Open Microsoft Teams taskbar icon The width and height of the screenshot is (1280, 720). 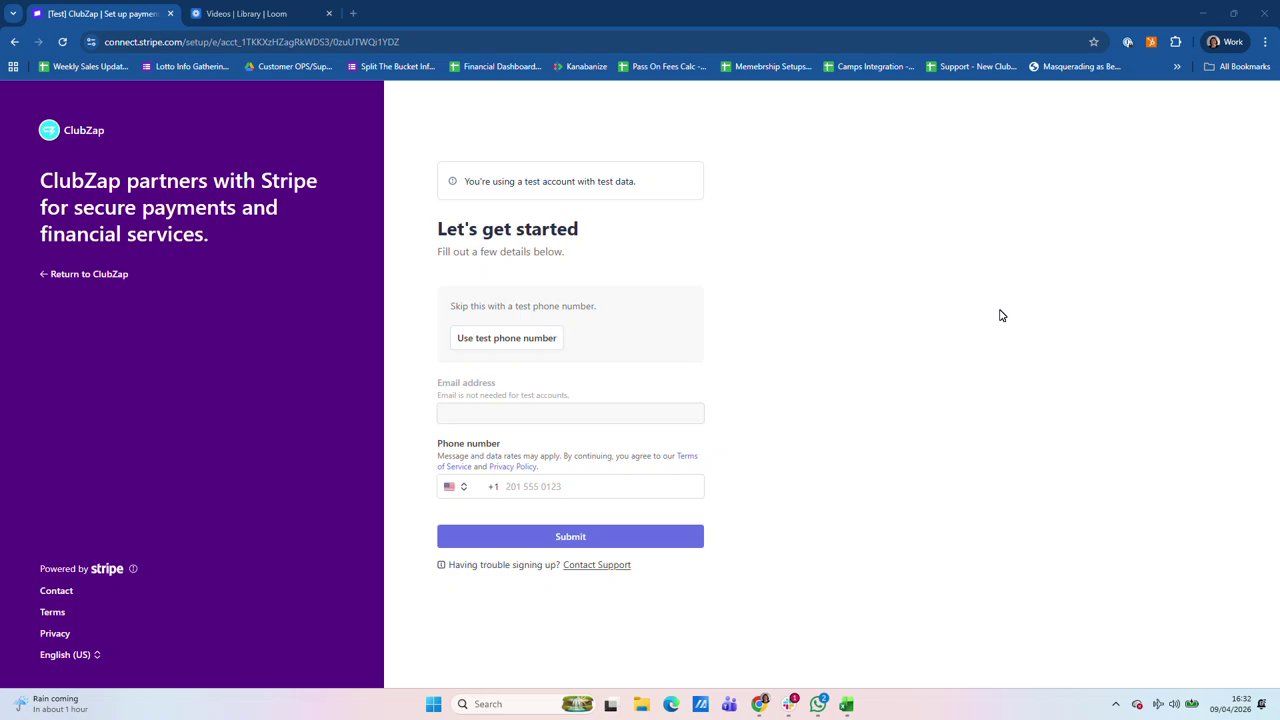tap(730, 704)
